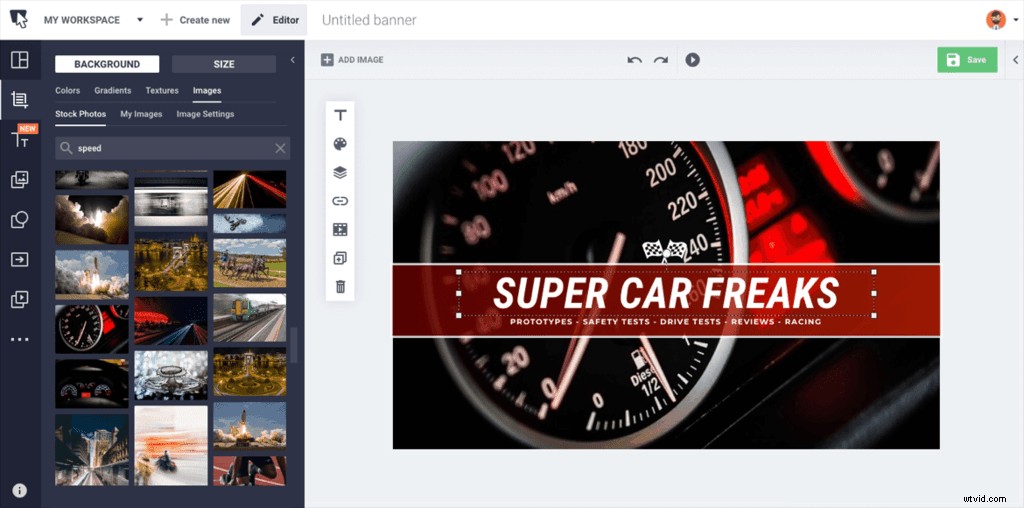Click the link icon in floating toolbar

tap(340, 201)
